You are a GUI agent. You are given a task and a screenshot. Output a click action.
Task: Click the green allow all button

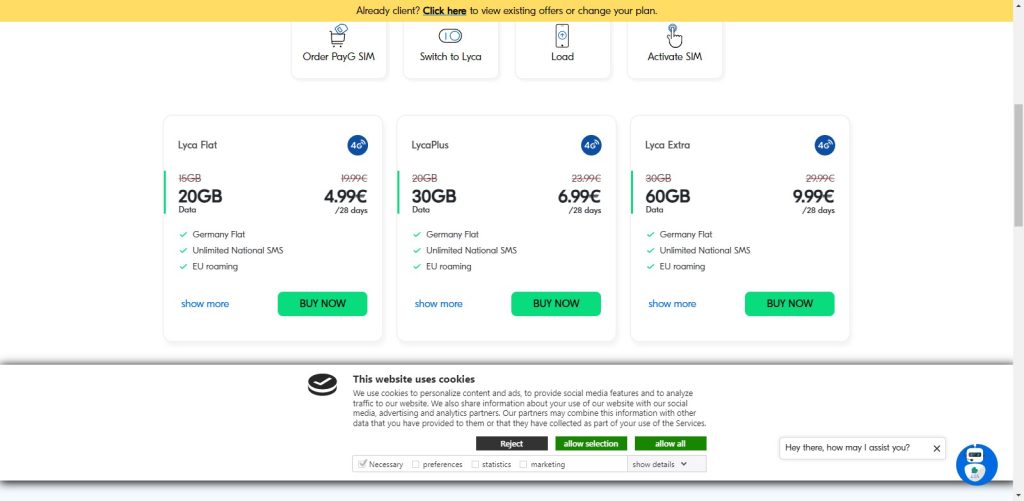[x=670, y=443]
